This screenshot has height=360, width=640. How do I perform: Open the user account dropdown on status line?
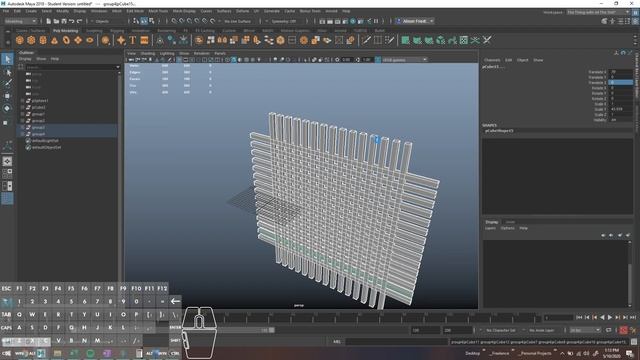click(415, 21)
